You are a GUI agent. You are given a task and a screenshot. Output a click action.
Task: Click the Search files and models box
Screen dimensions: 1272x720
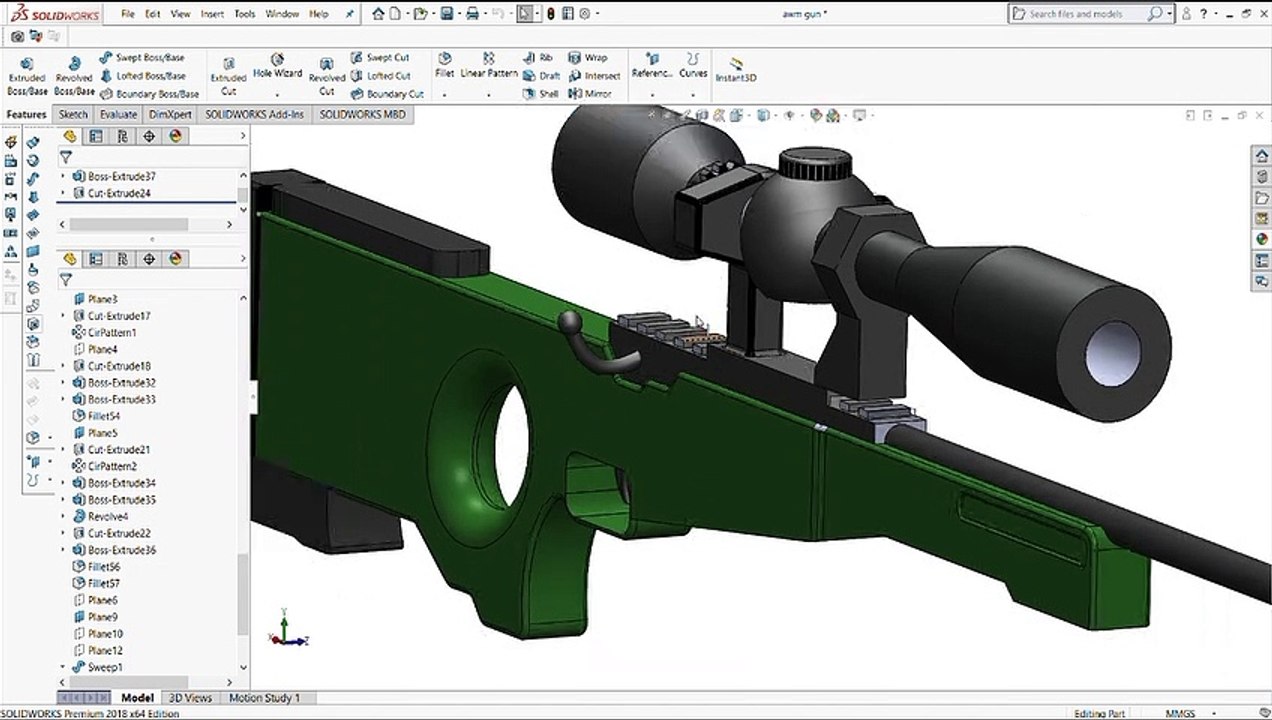1087,14
